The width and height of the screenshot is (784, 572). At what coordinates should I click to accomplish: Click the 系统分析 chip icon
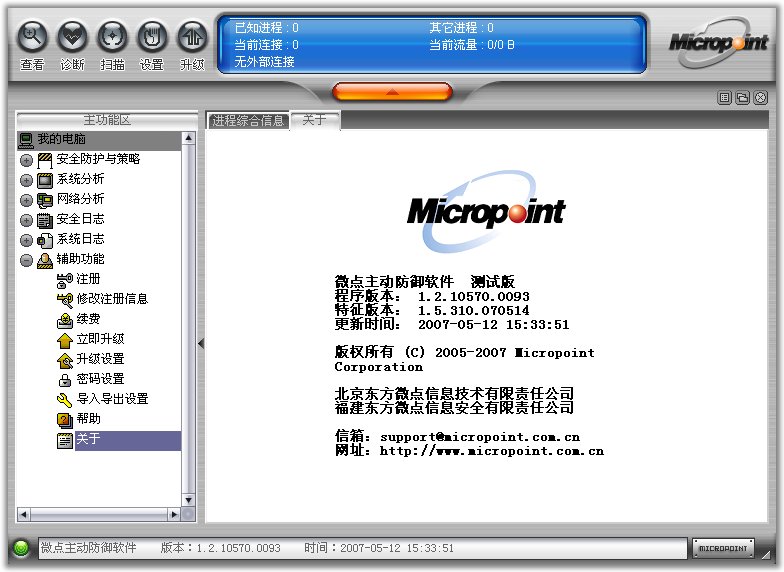(45, 180)
